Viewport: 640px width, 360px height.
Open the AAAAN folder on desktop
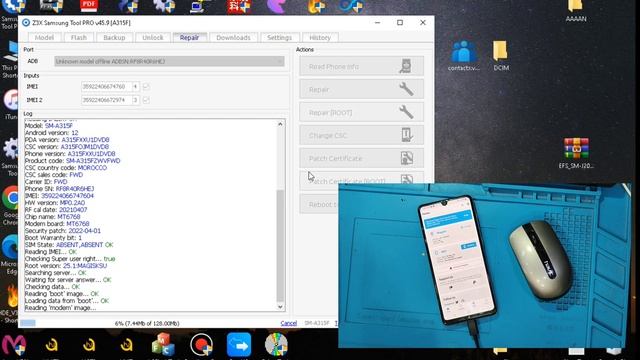[576, 11]
